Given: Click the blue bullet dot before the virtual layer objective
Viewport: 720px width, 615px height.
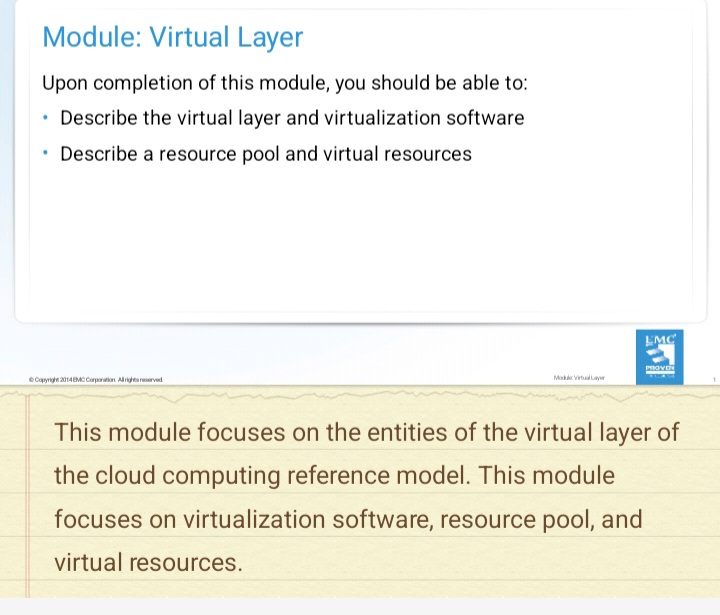Looking at the screenshot, I should (x=47, y=118).
